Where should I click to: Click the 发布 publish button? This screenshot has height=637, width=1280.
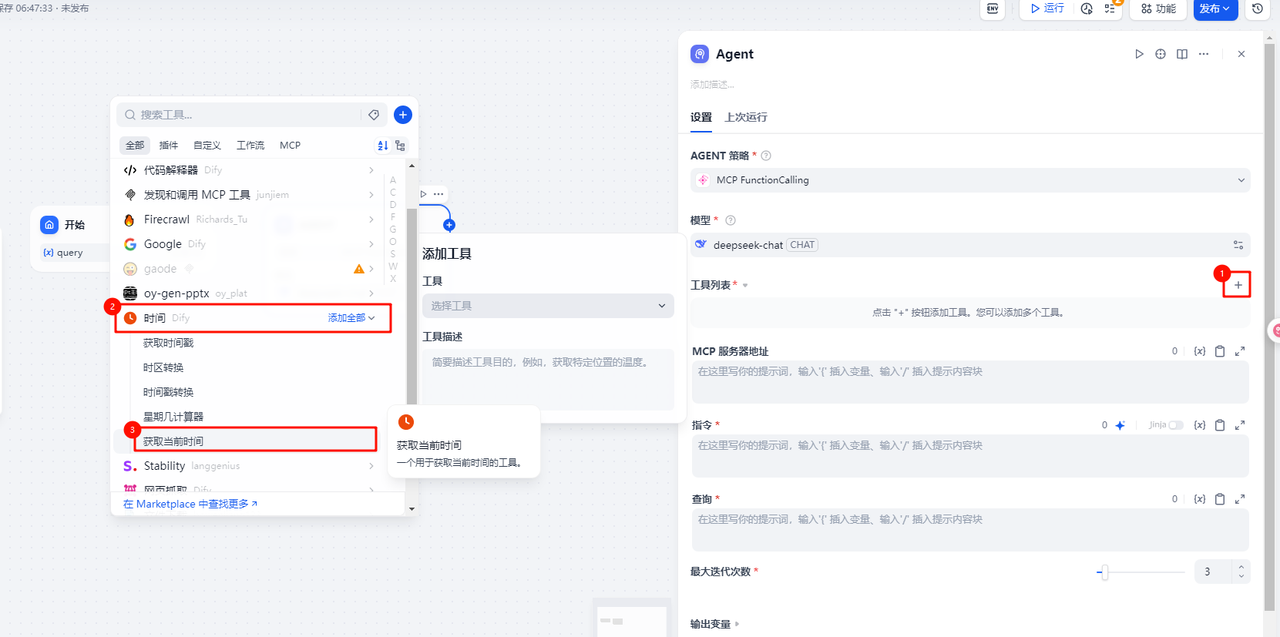[x=1215, y=9]
